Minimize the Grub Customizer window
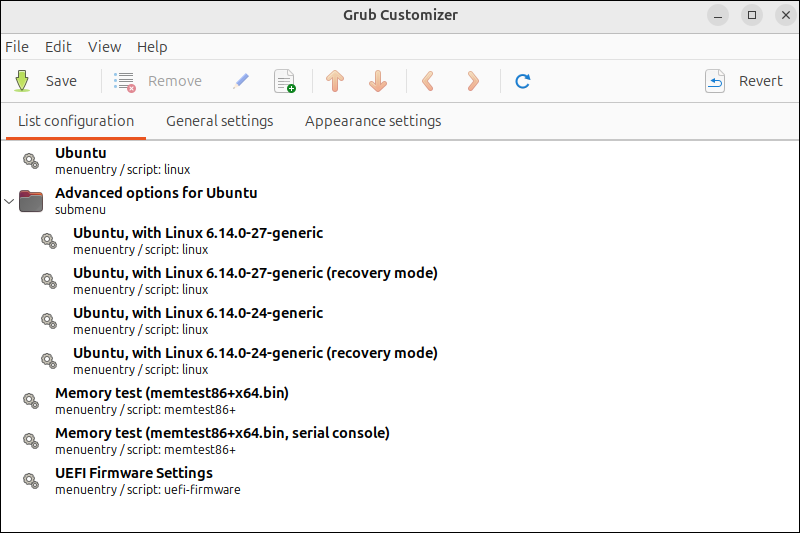Screen dimensions: 800x533 pyautogui.click(x=718, y=15)
